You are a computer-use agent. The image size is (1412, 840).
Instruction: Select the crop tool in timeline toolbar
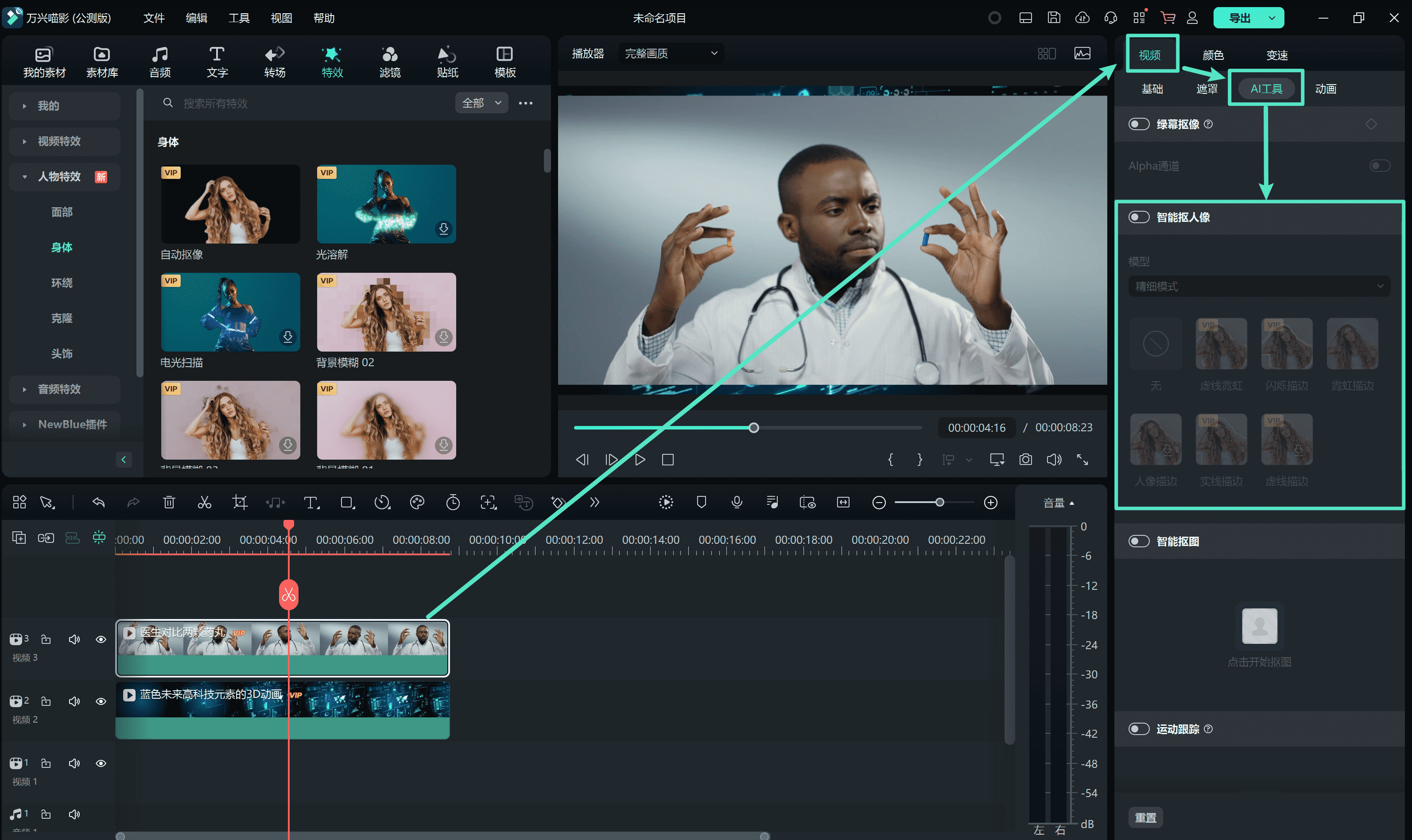(240, 502)
